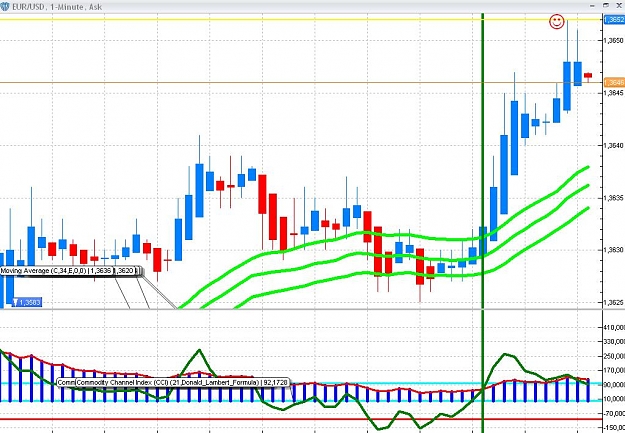Click the red smiley face chart marker

point(556,22)
